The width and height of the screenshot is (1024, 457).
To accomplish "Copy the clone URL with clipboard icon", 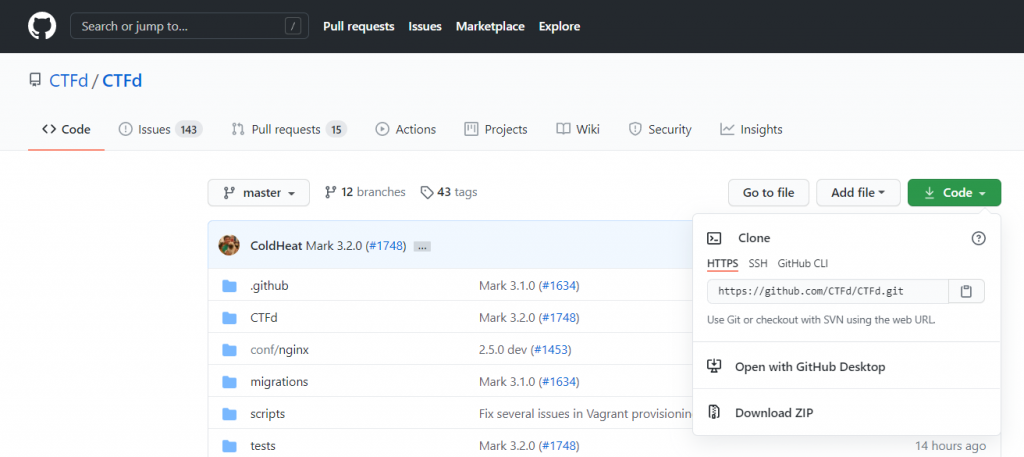I will point(966,291).
